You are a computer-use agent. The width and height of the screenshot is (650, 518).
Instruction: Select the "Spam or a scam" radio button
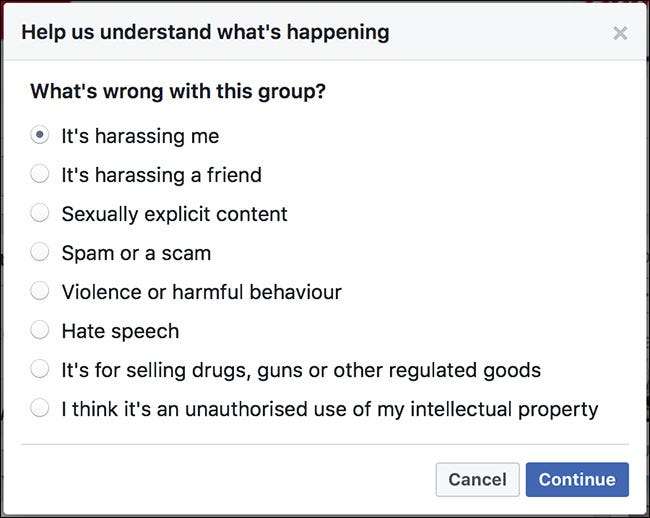coord(40,252)
